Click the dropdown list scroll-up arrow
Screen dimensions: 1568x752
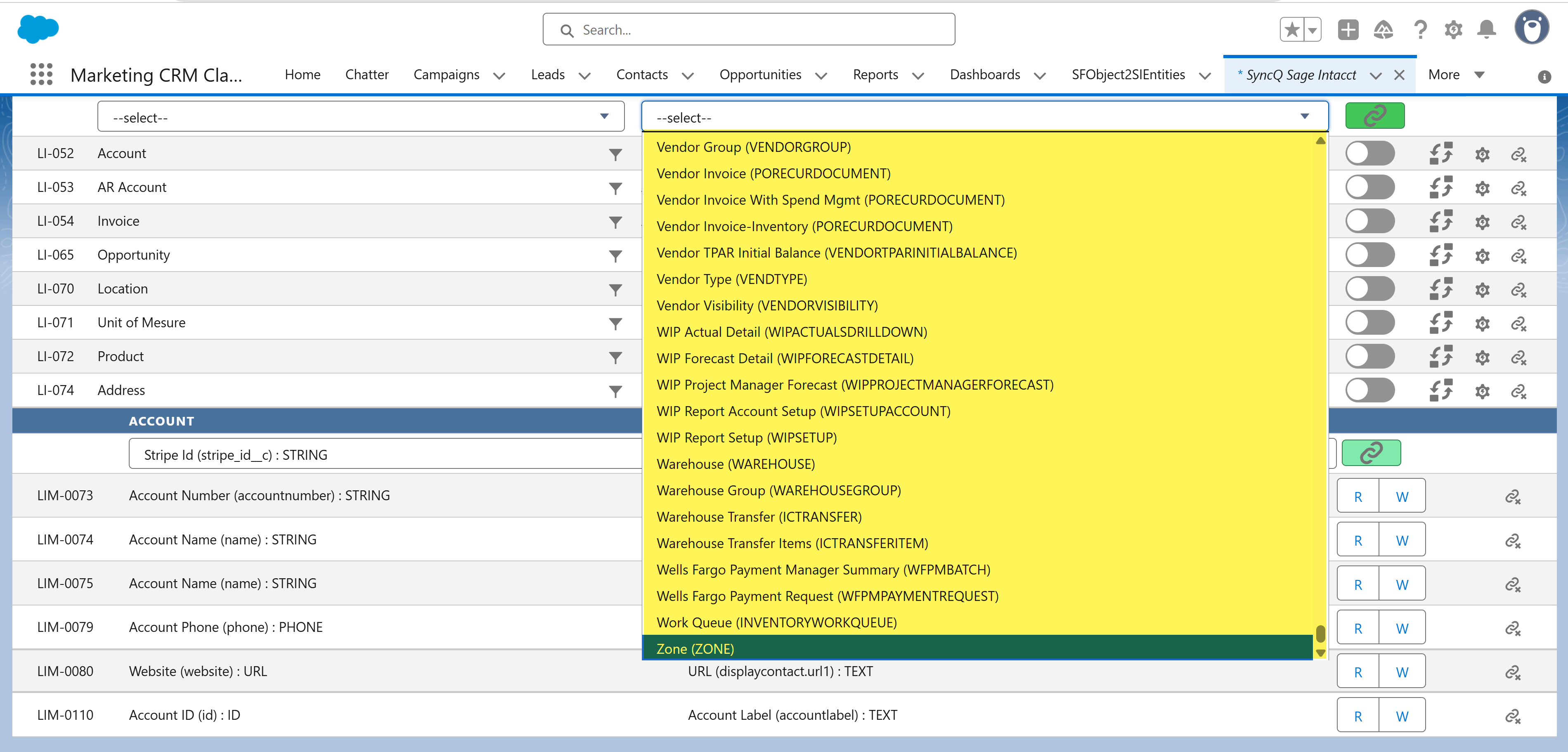point(1320,141)
